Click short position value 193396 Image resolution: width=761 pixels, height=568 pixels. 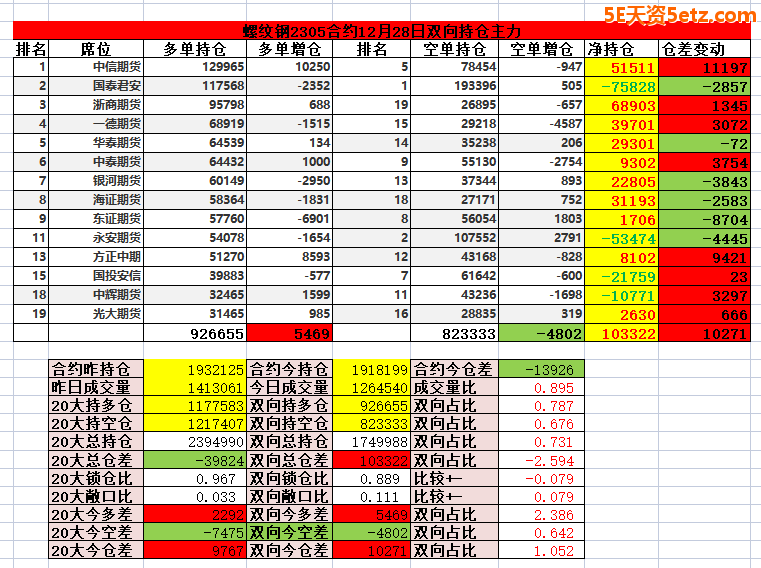pos(455,86)
